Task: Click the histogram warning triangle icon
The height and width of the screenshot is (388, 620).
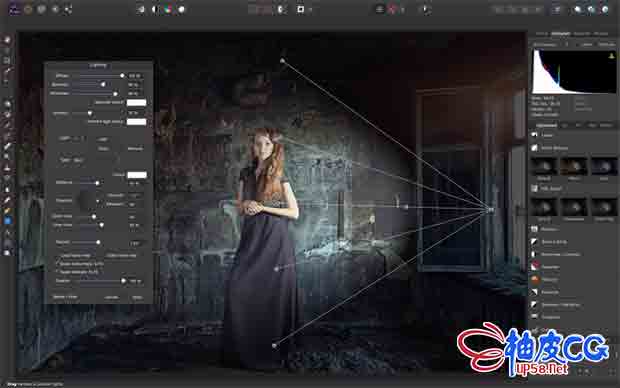Action: 611,56
